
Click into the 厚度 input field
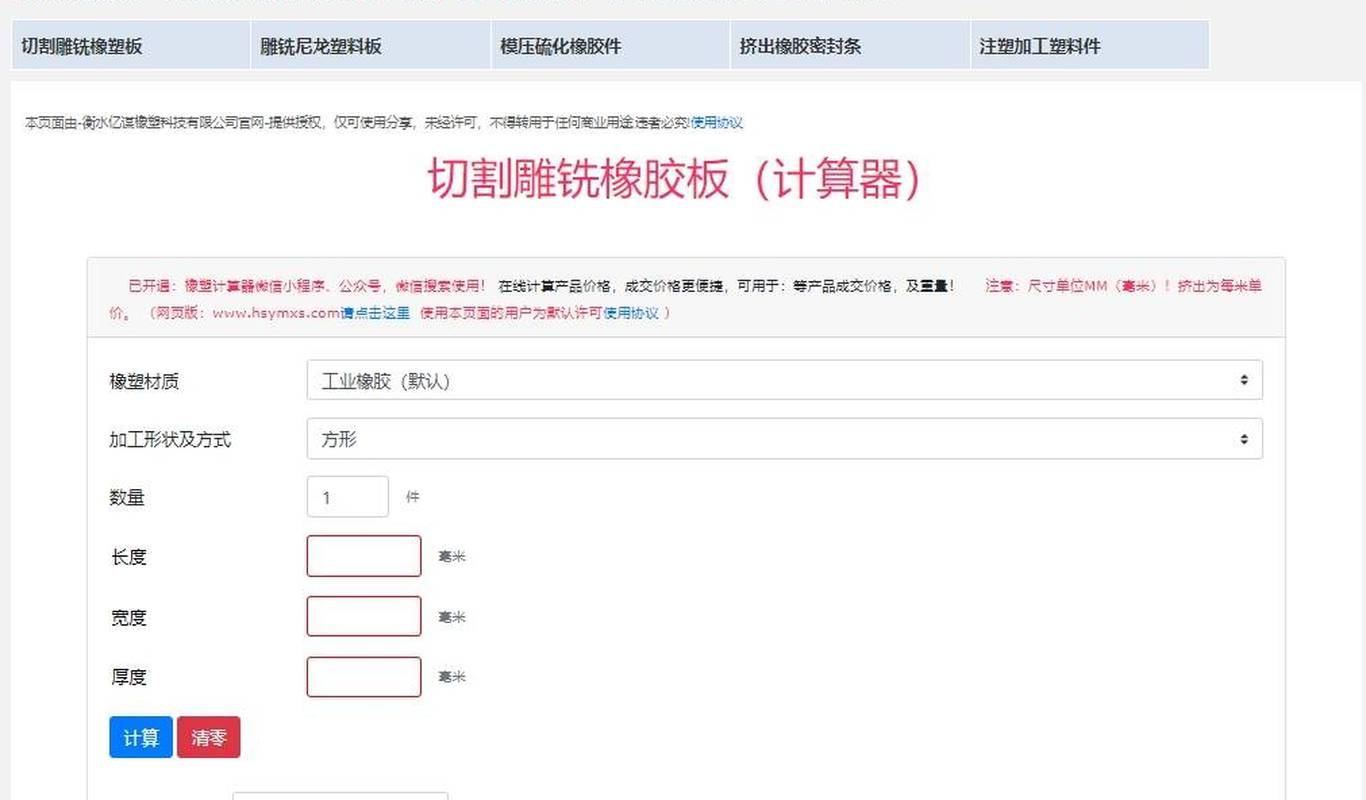click(x=364, y=677)
